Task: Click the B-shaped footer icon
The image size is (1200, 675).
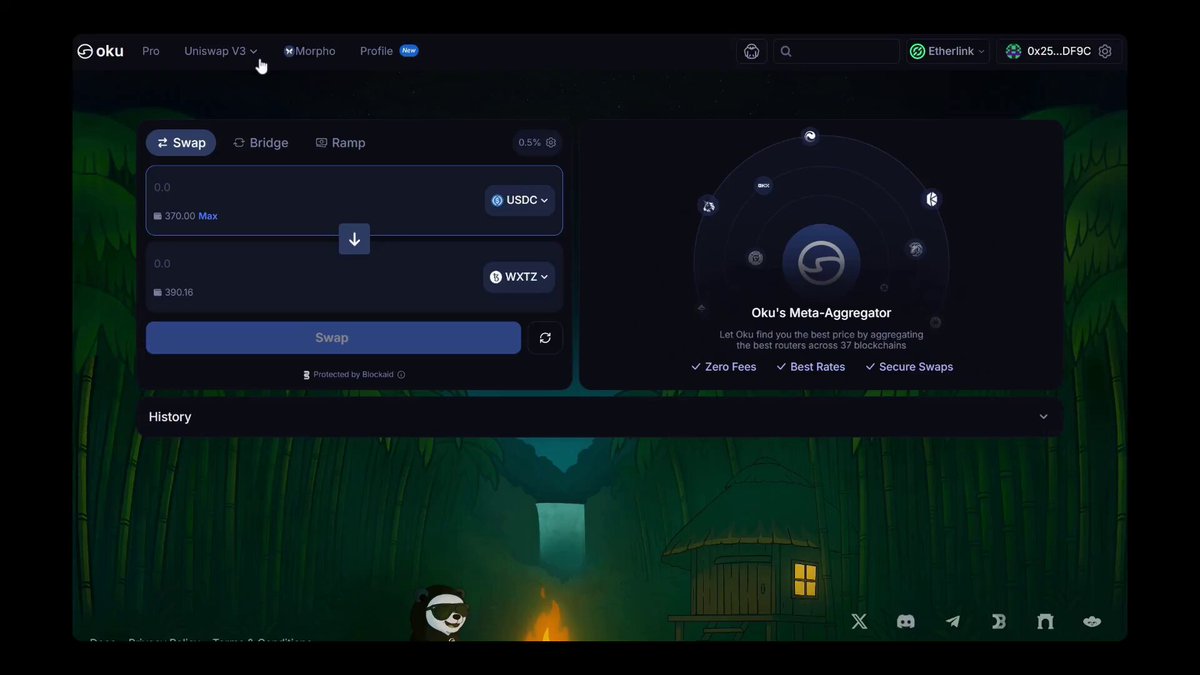Action: 998,621
